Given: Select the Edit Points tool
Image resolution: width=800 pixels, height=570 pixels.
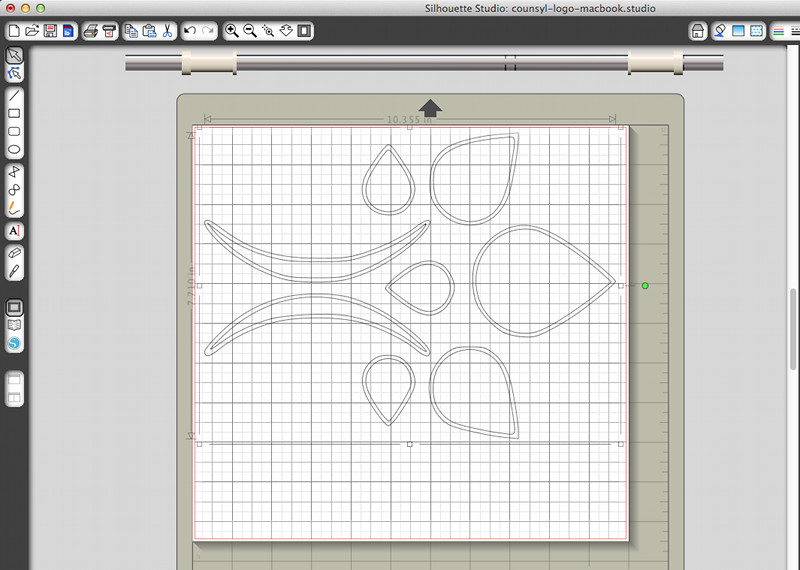Looking at the screenshot, I should point(14,73).
